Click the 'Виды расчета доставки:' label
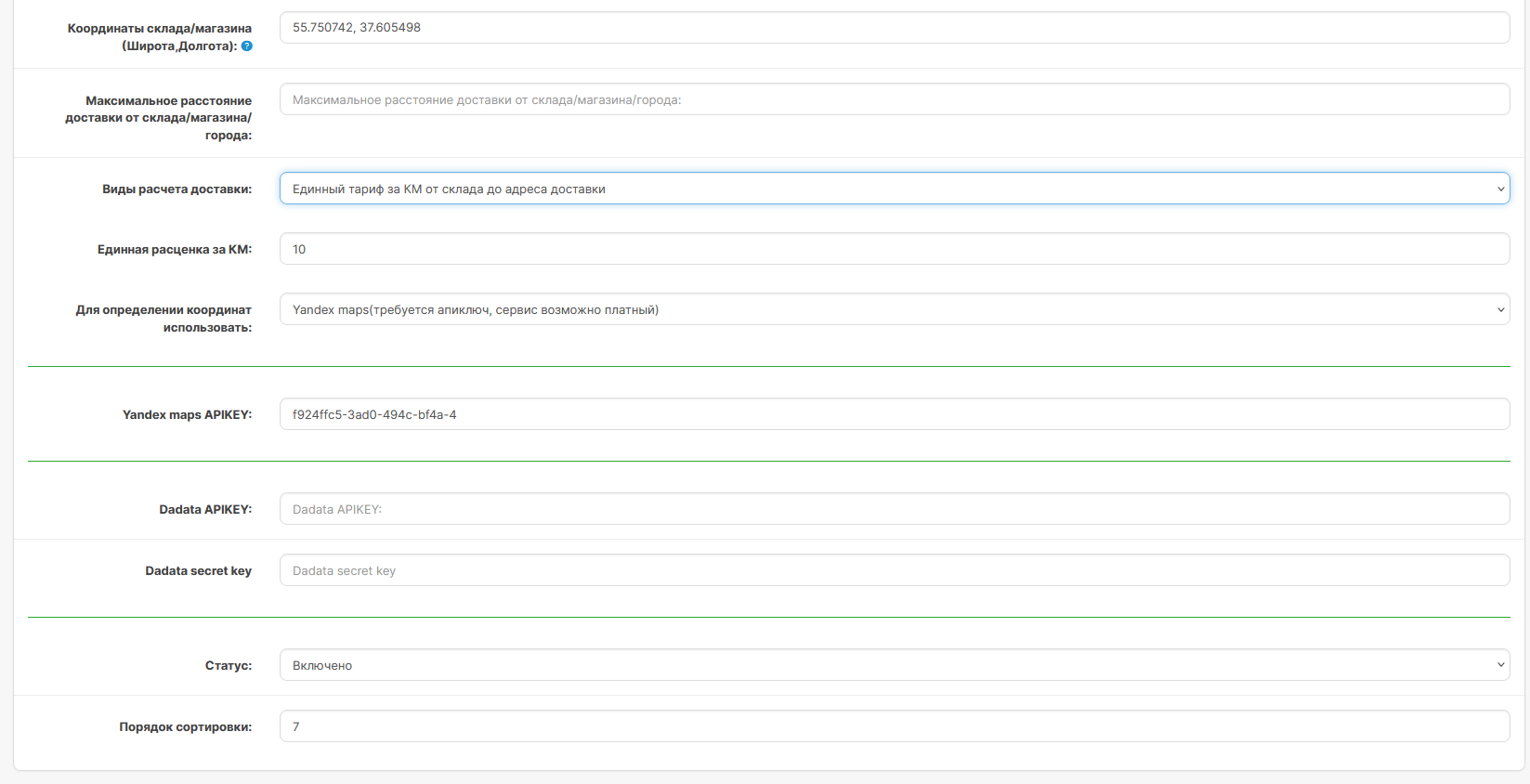1530x784 pixels. coord(177,189)
